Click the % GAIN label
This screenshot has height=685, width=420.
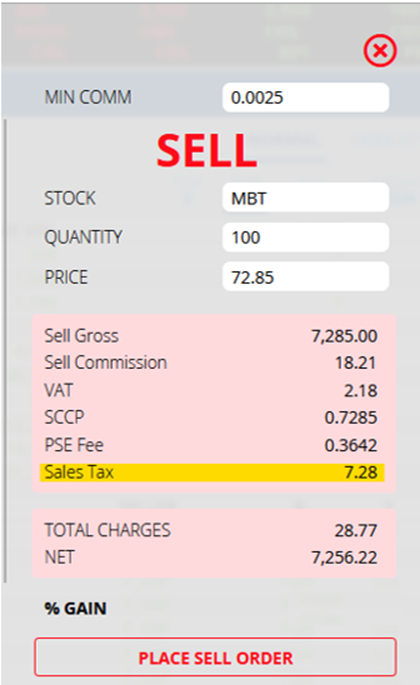tap(75, 609)
